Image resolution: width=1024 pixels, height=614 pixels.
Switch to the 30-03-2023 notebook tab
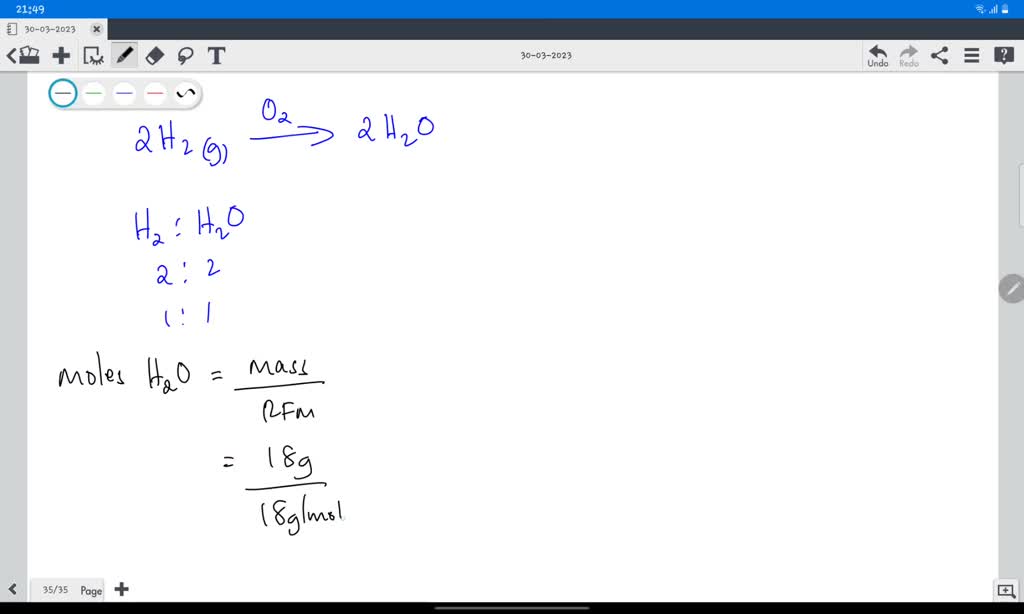pos(54,29)
